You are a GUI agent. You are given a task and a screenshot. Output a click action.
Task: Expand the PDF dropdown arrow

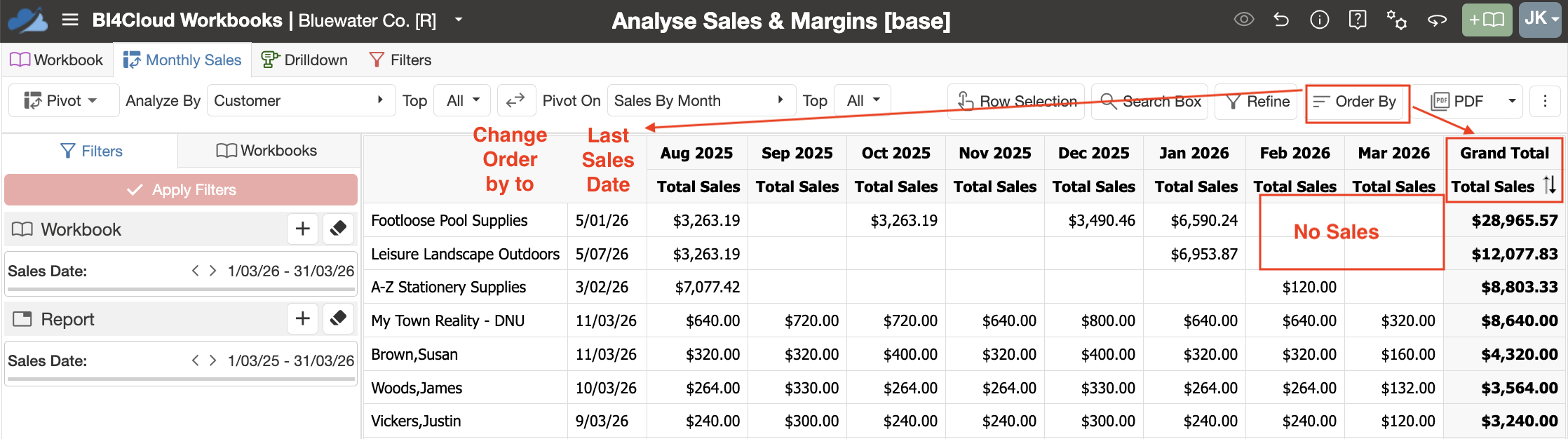(x=1512, y=101)
